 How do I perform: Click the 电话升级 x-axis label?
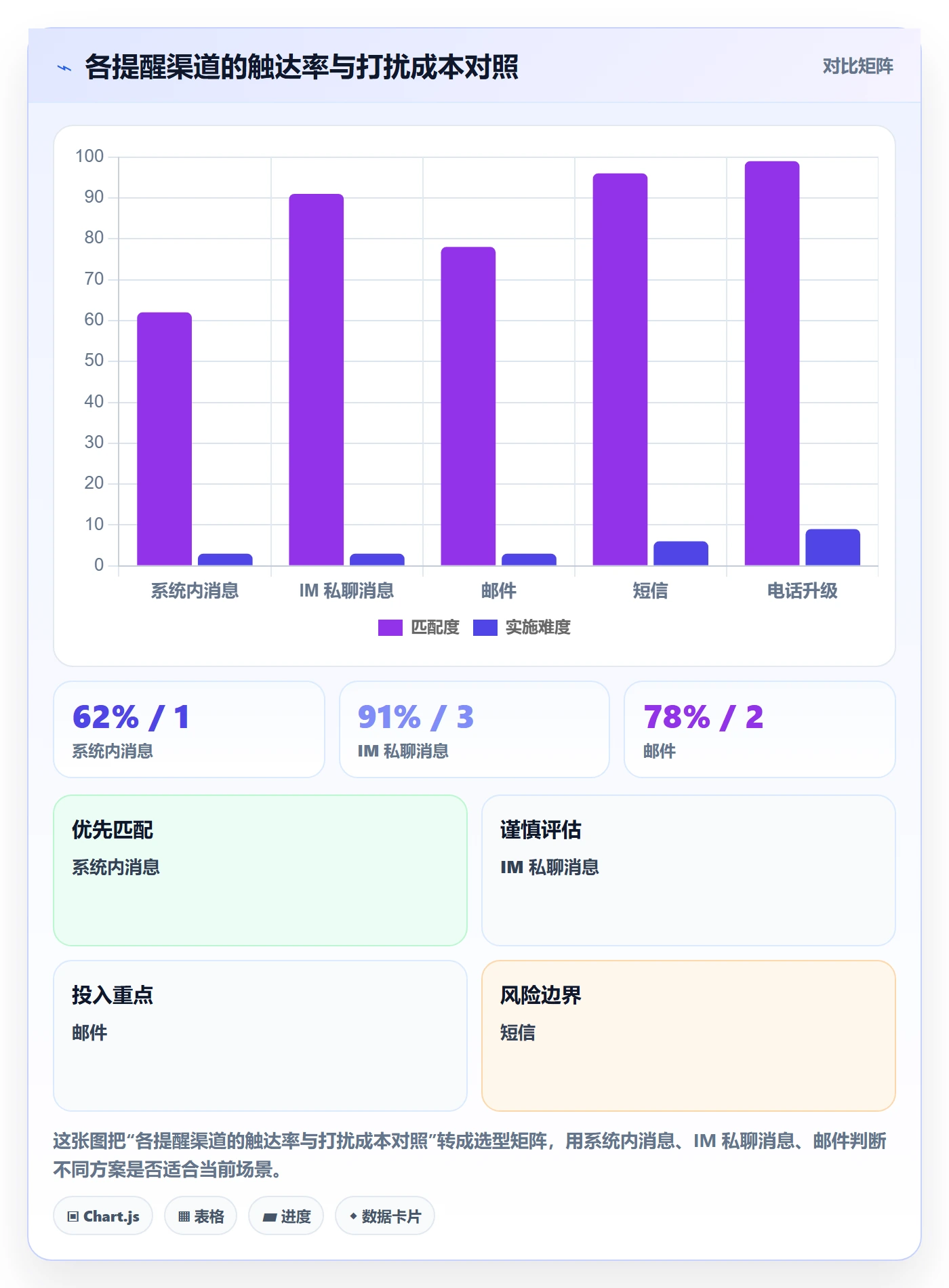(802, 591)
